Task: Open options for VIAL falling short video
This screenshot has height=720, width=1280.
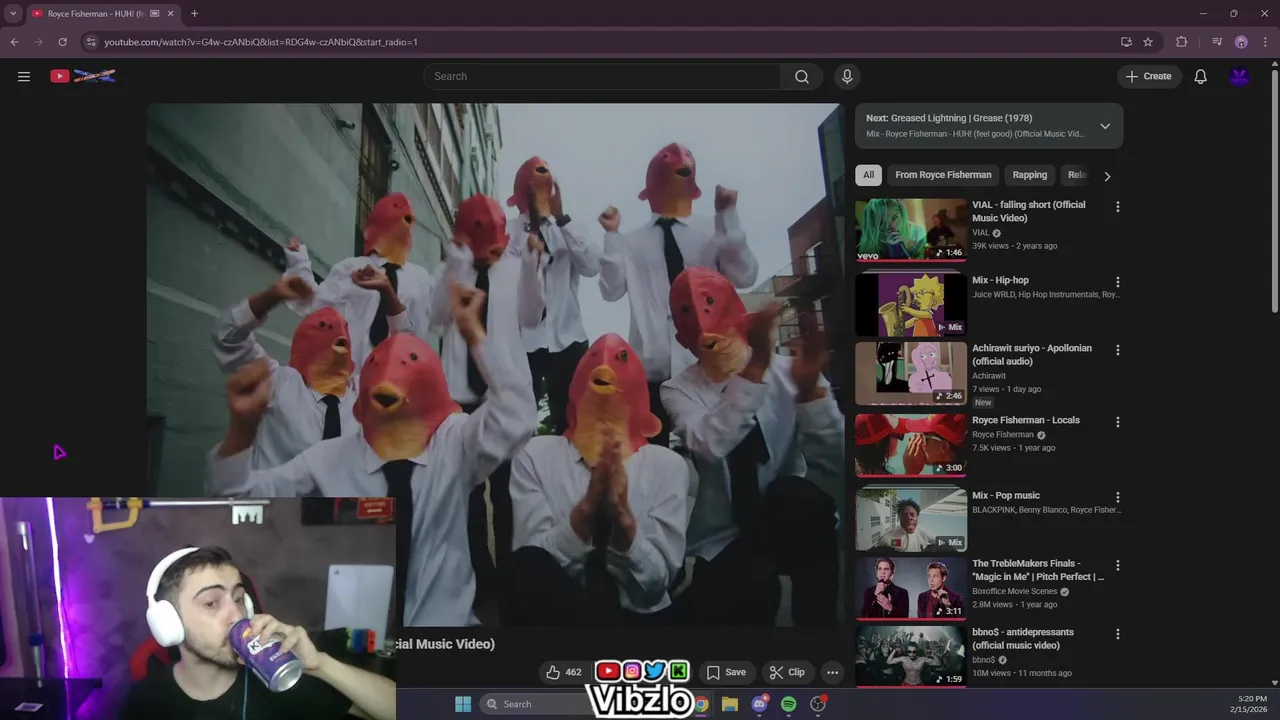Action: click(x=1117, y=207)
